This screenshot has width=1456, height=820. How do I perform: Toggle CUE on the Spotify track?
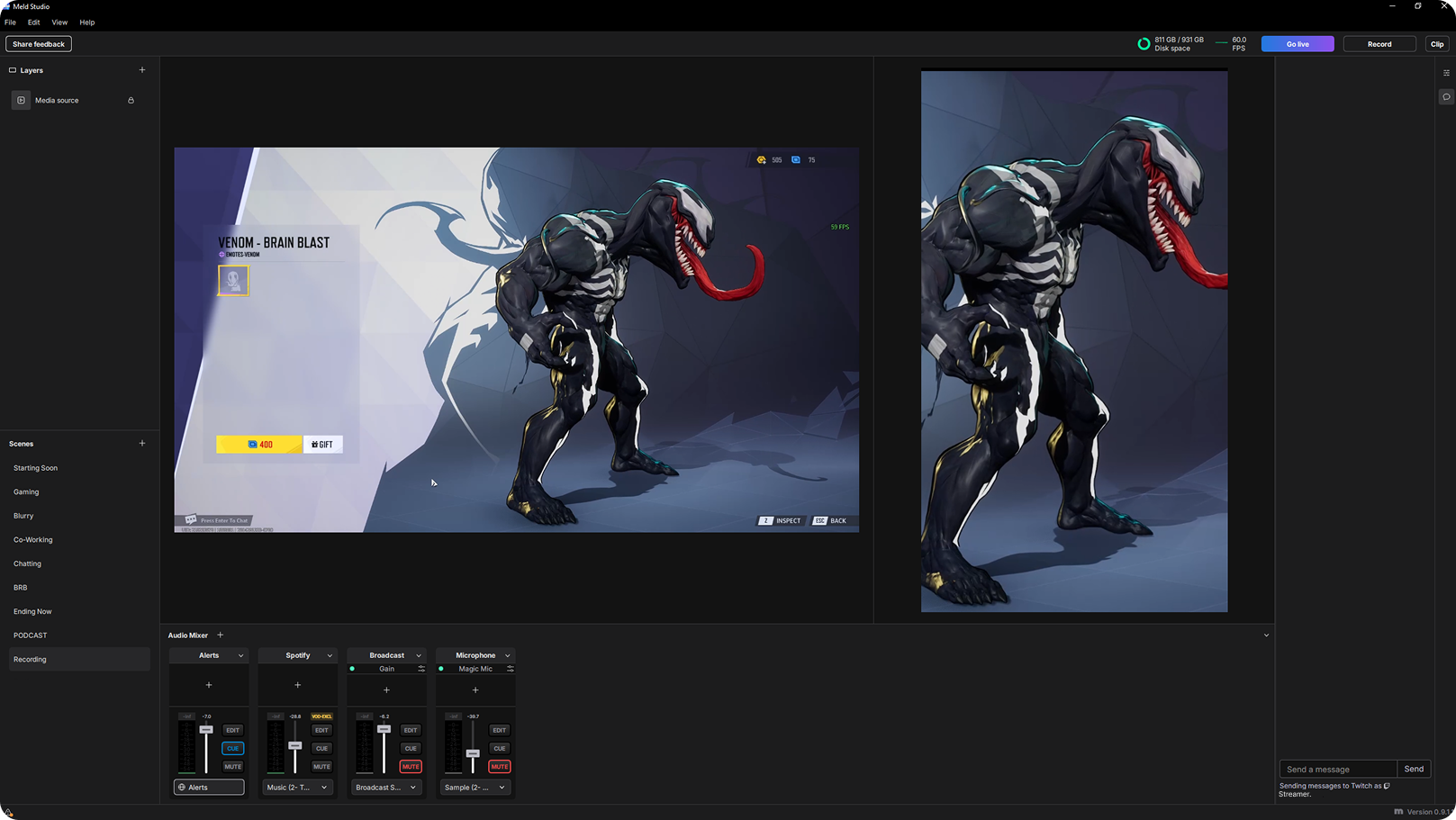click(321, 749)
